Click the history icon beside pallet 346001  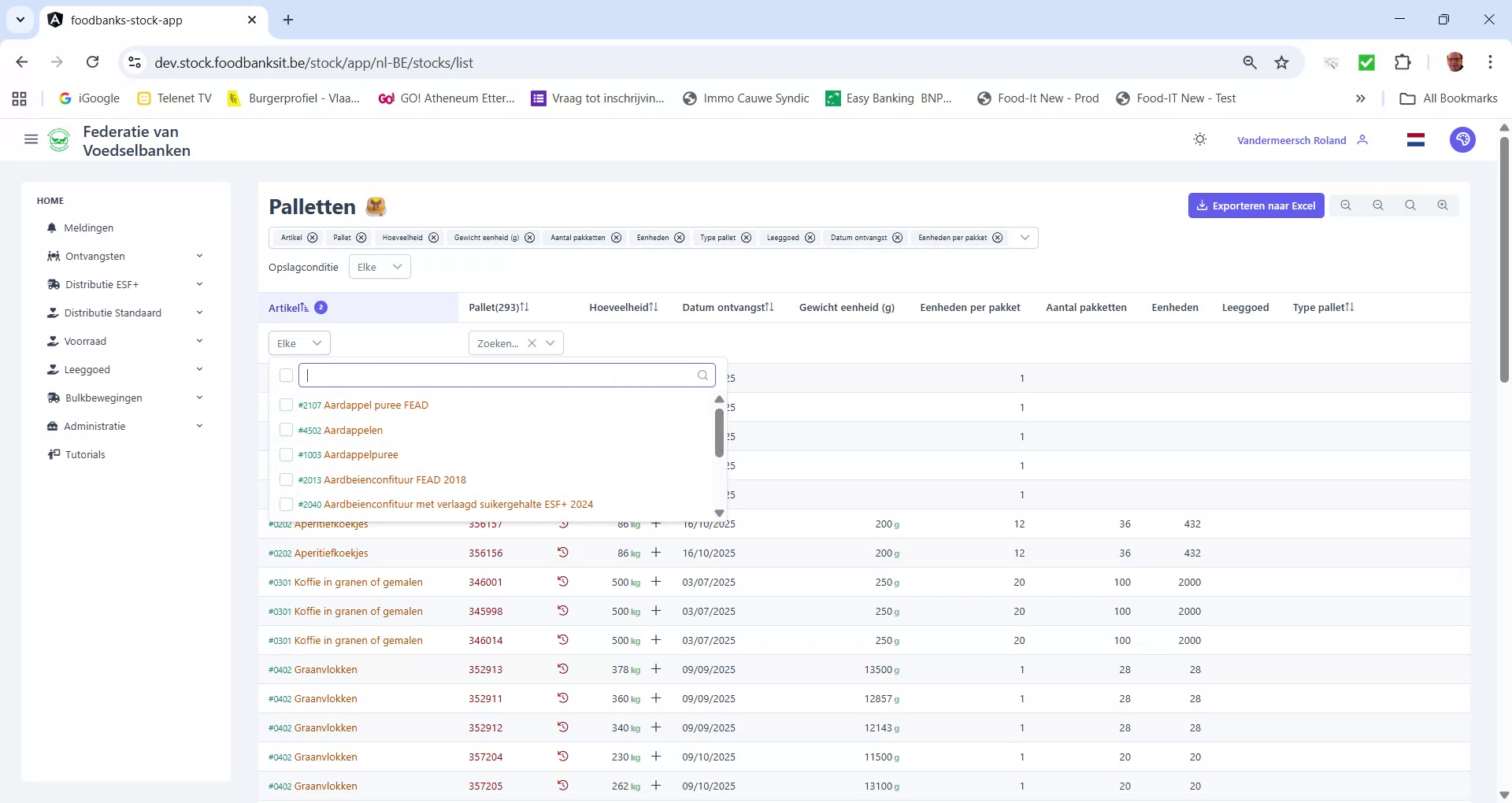click(x=562, y=582)
